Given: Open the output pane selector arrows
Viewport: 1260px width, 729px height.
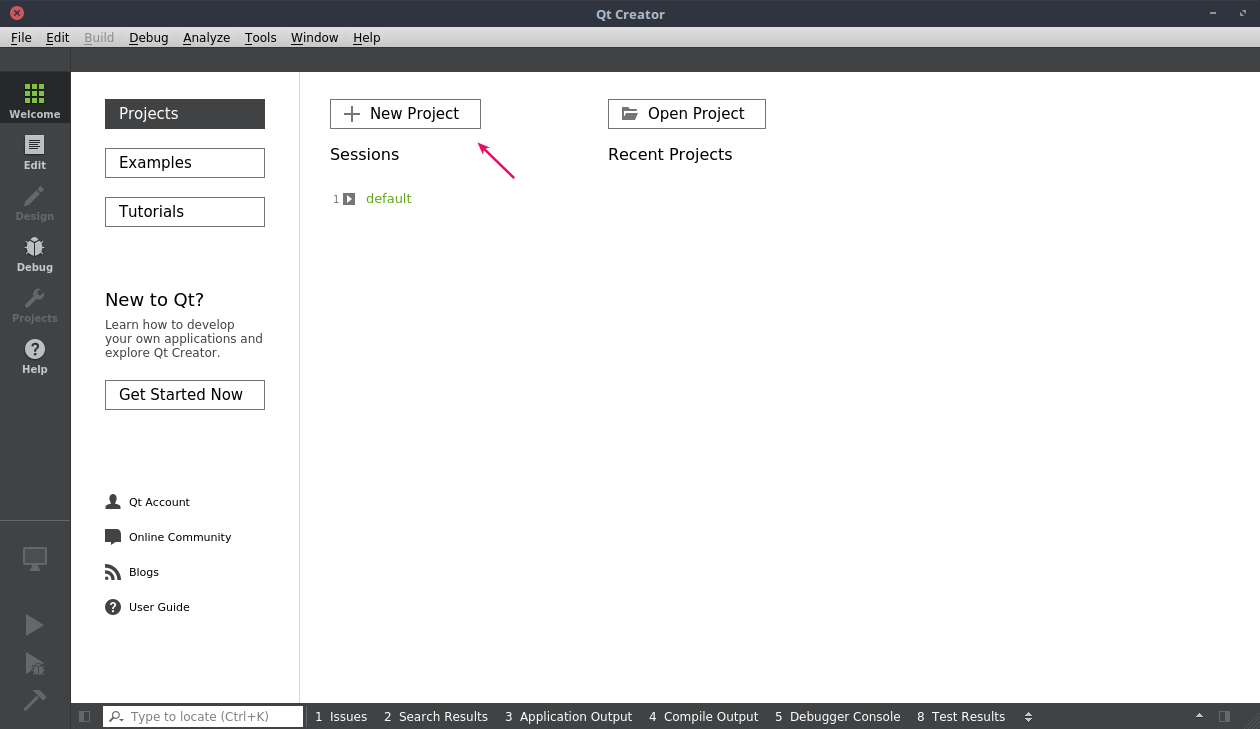Looking at the screenshot, I should pos(1029,716).
